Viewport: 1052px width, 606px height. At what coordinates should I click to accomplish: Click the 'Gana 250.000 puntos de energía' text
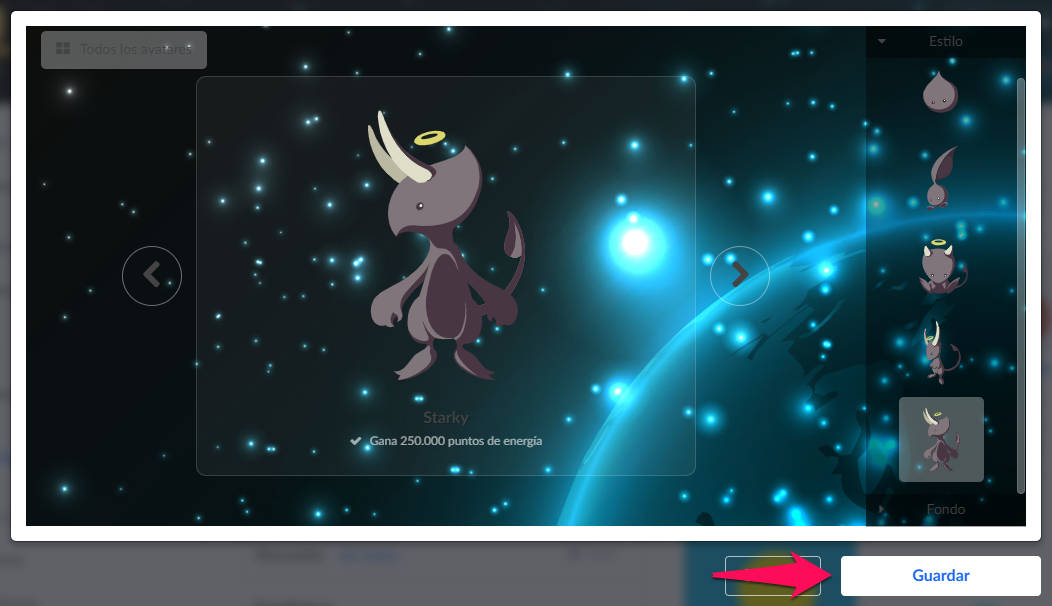[x=456, y=441]
